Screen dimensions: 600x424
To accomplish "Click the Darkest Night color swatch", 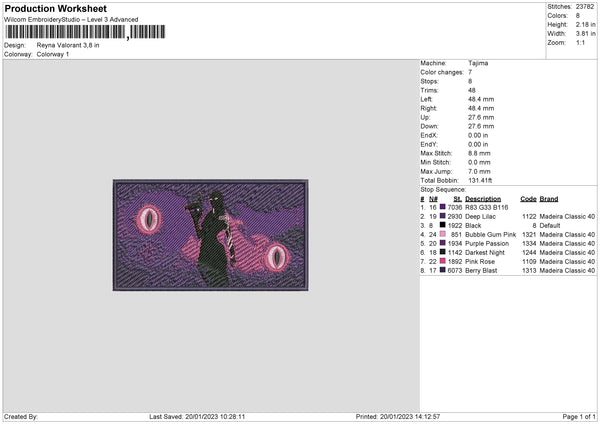I will coord(442,252).
